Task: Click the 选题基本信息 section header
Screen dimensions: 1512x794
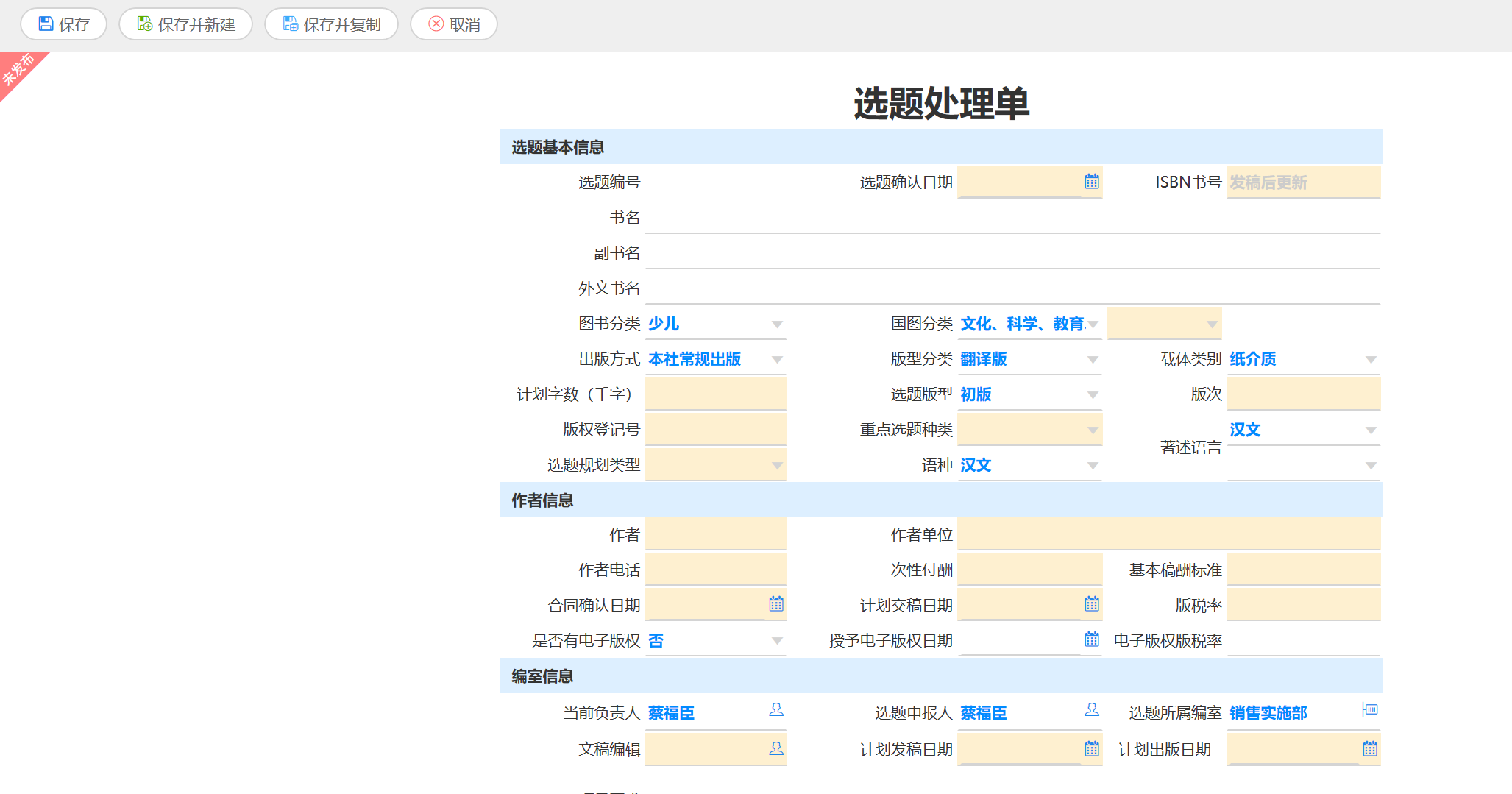Action: click(x=941, y=146)
